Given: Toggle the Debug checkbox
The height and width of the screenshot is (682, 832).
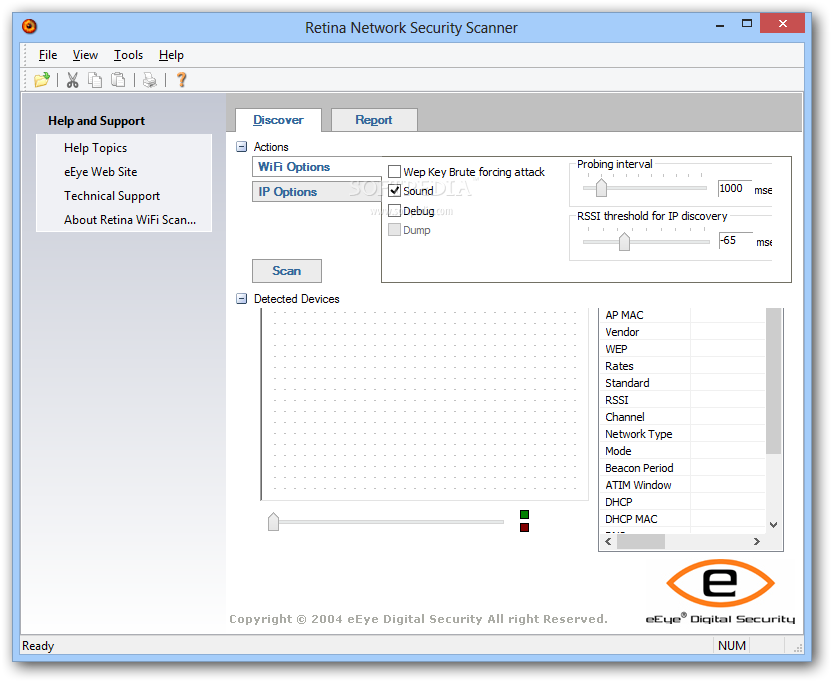Looking at the screenshot, I should coord(394,211).
